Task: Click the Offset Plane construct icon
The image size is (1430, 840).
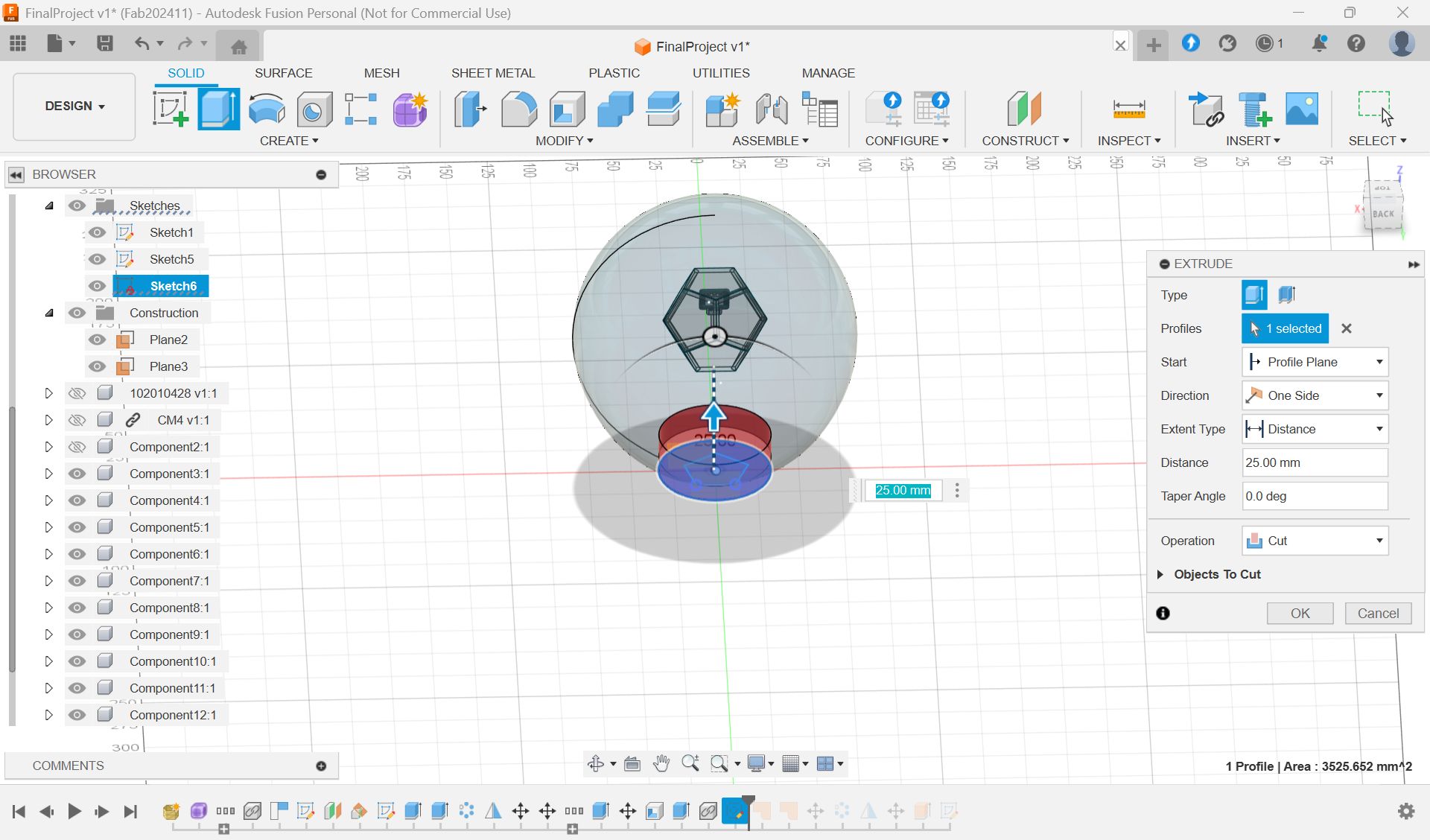Action: 1023,109
